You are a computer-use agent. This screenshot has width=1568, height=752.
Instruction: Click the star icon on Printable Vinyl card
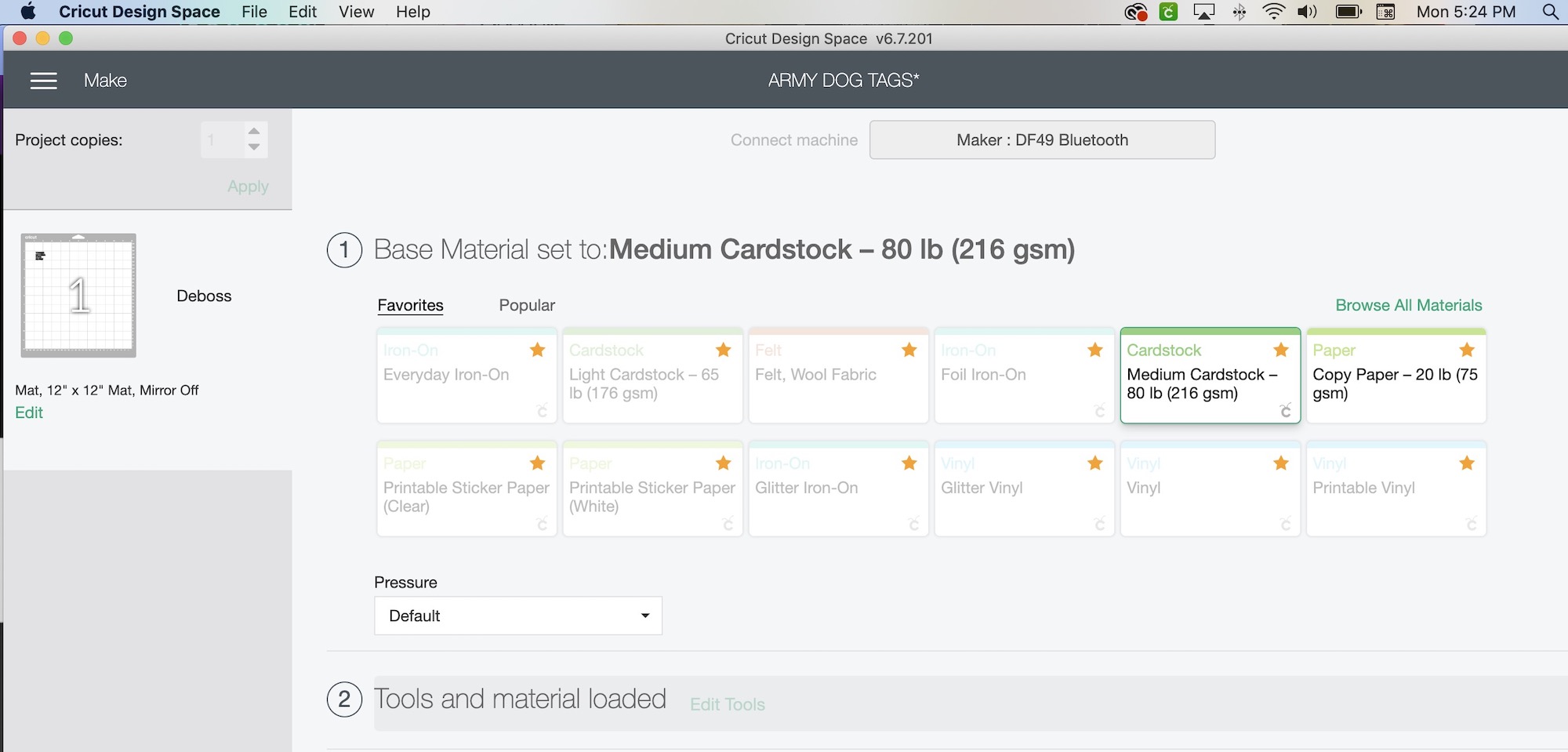coord(1467,463)
